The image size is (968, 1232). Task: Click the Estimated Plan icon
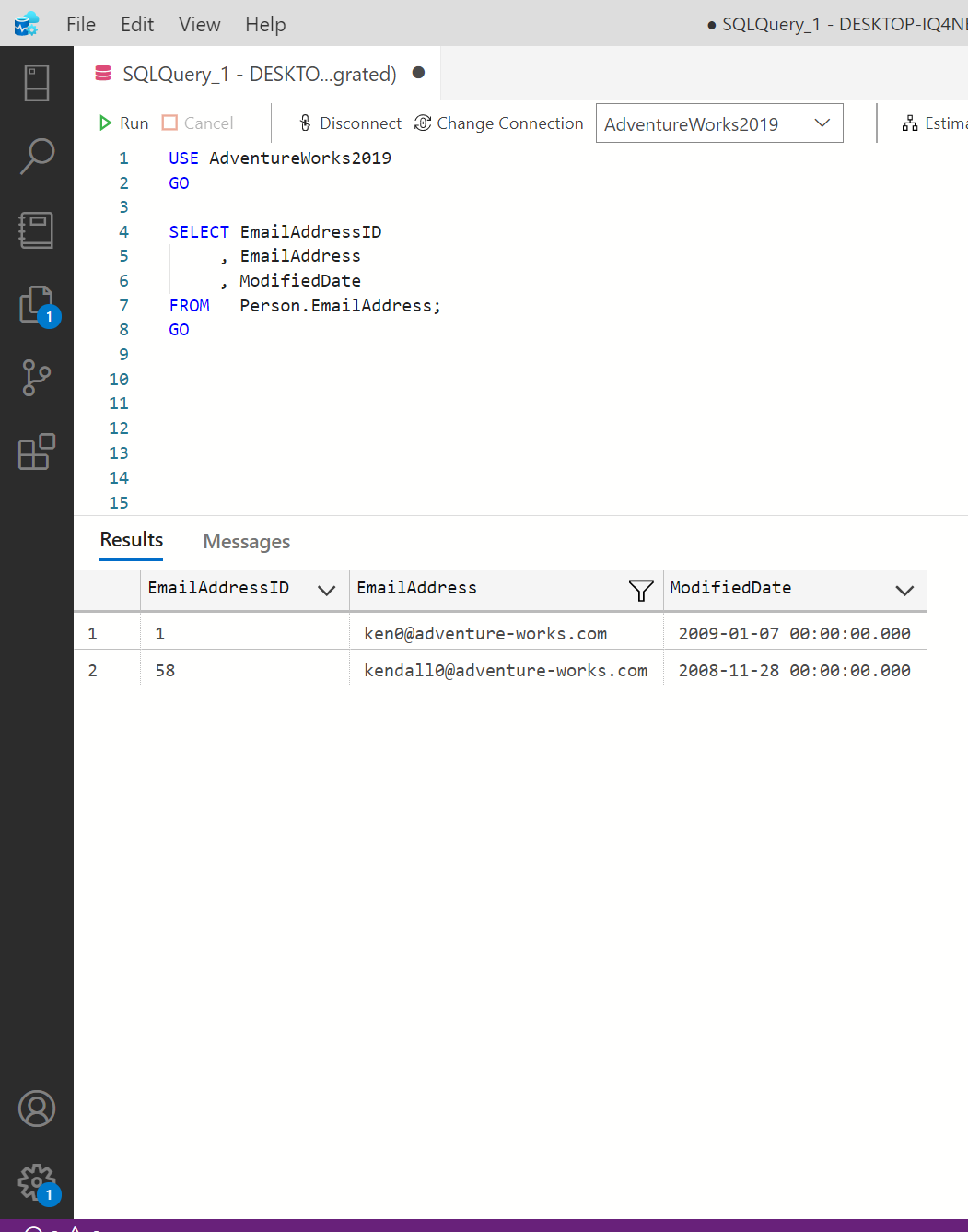pyautogui.click(x=910, y=123)
